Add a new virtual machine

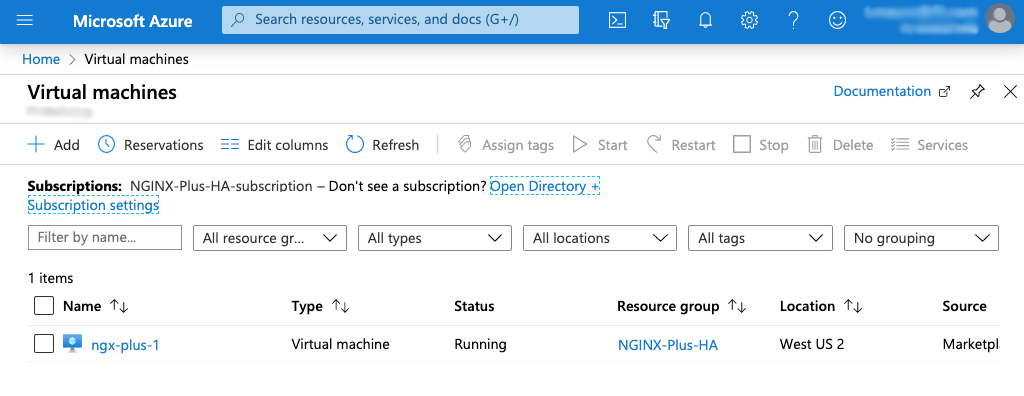tap(54, 144)
